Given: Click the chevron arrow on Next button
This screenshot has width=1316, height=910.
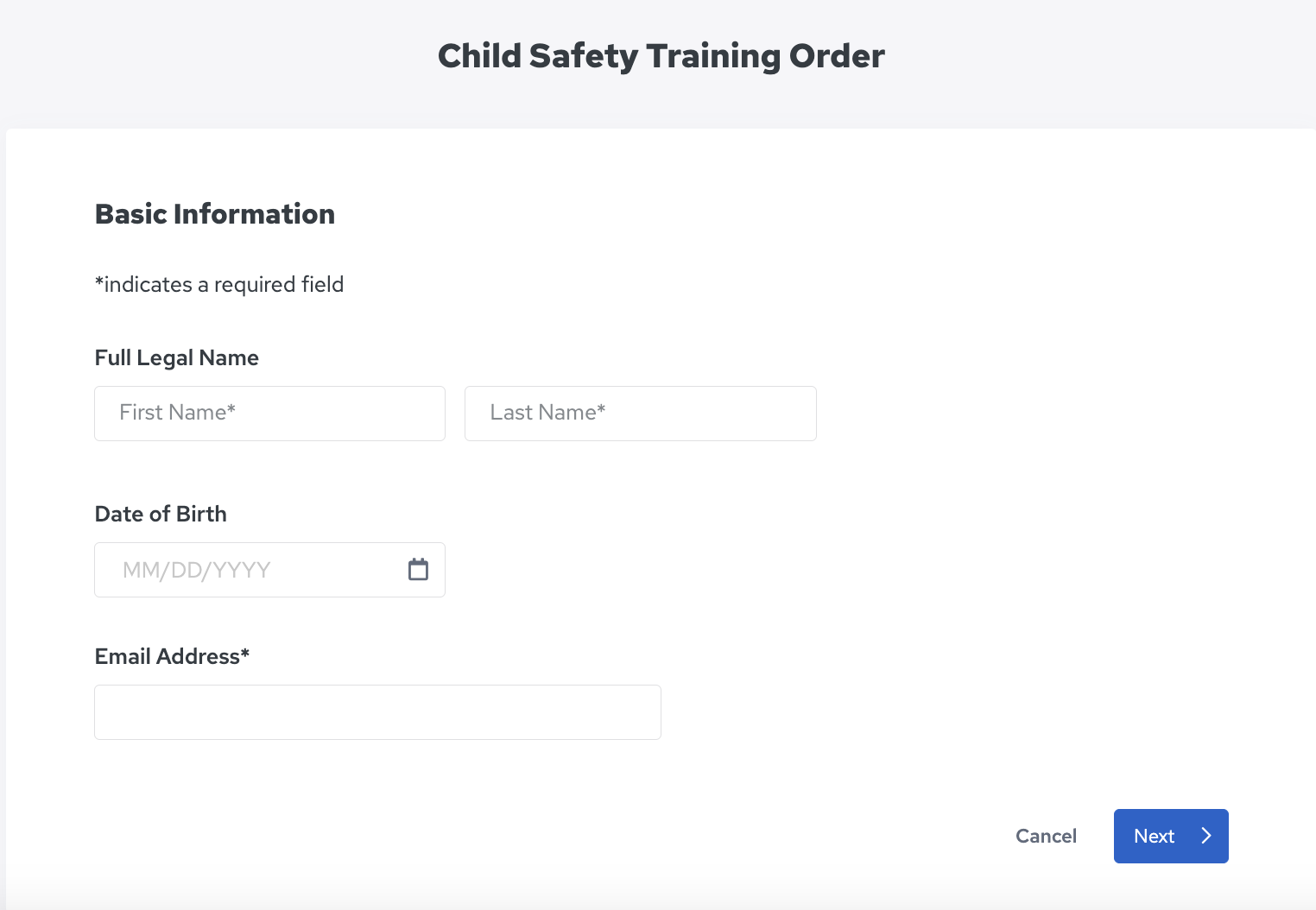Looking at the screenshot, I should pos(1206,836).
